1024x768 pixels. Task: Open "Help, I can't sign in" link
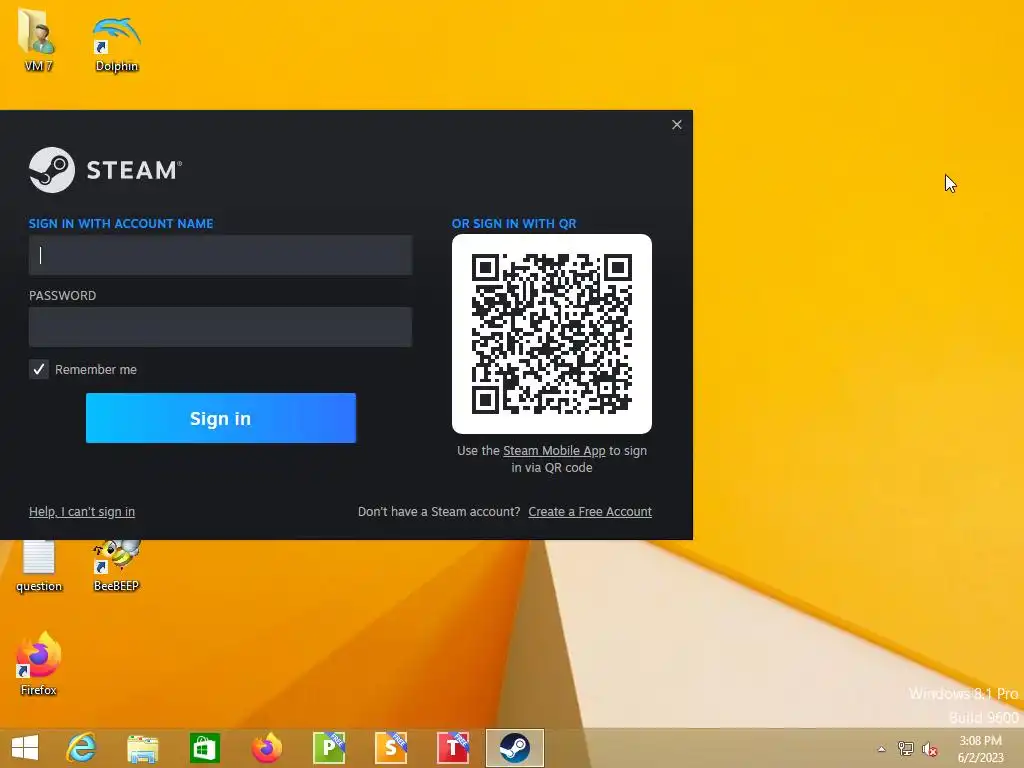coord(82,511)
